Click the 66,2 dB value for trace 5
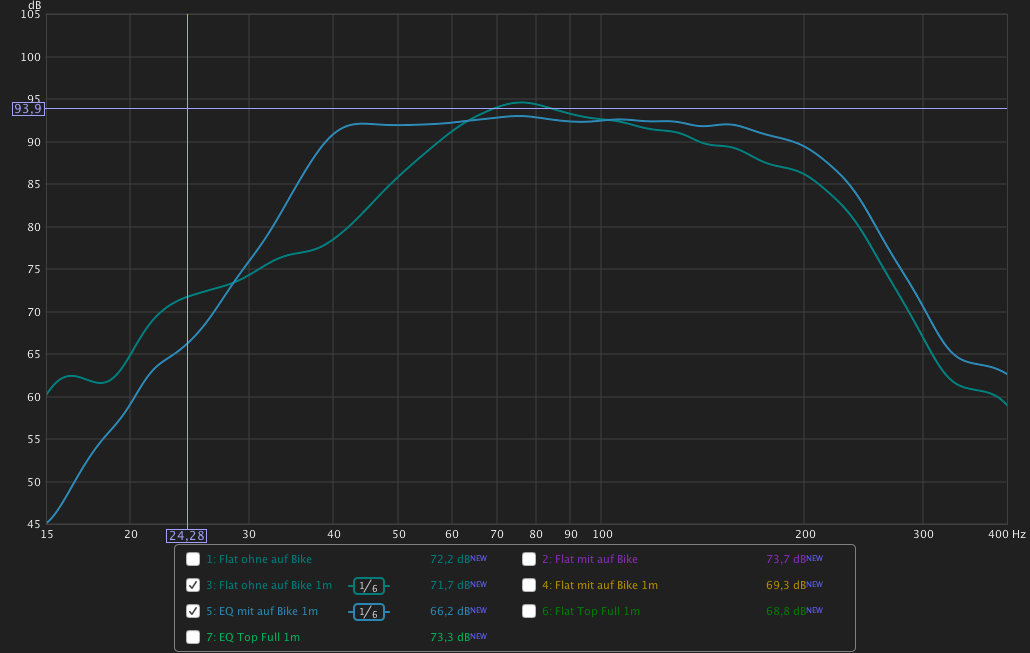Viewport: 1030px width, 653px height. (449, 612)
